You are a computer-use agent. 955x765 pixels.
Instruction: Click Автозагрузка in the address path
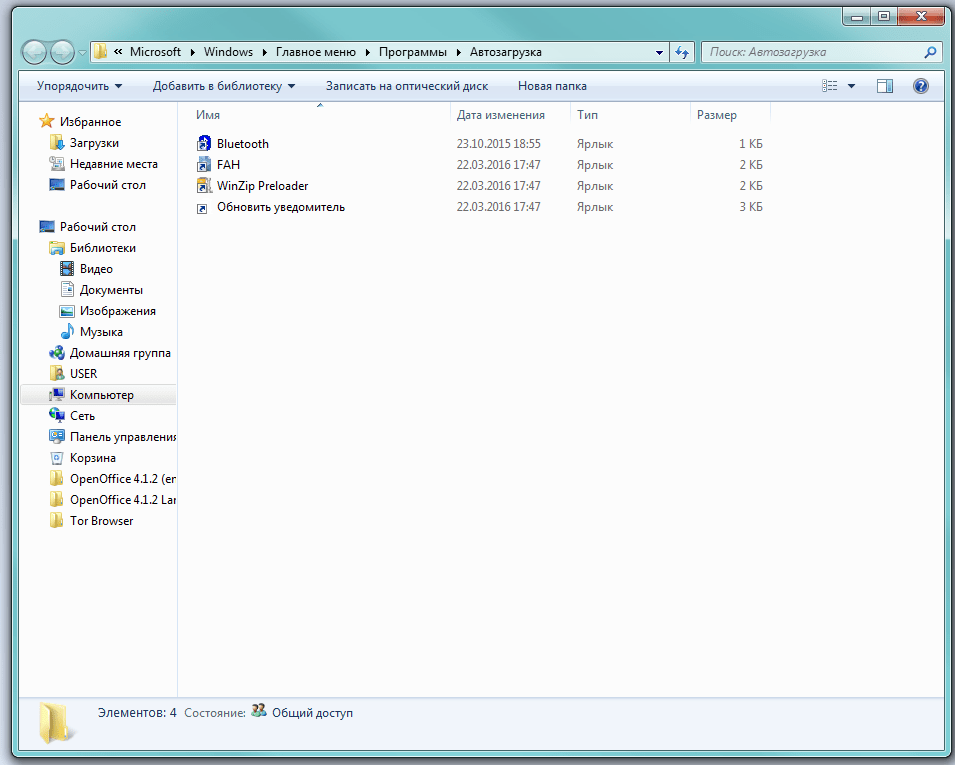click(x=506, y=52)
